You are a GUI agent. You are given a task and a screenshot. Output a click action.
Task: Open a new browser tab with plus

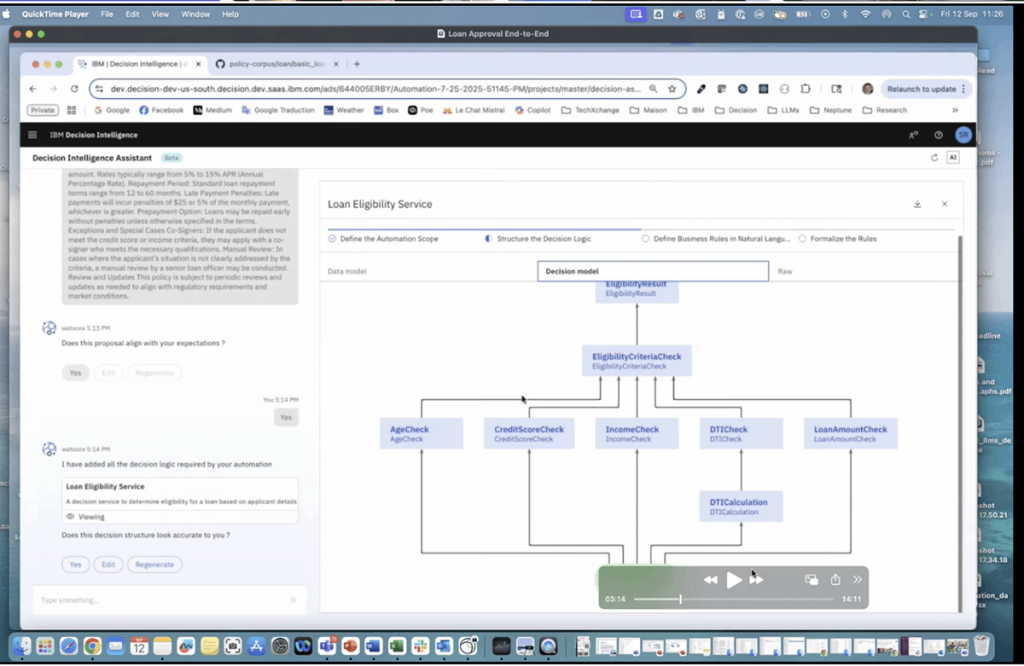click(x=357, y=64)
